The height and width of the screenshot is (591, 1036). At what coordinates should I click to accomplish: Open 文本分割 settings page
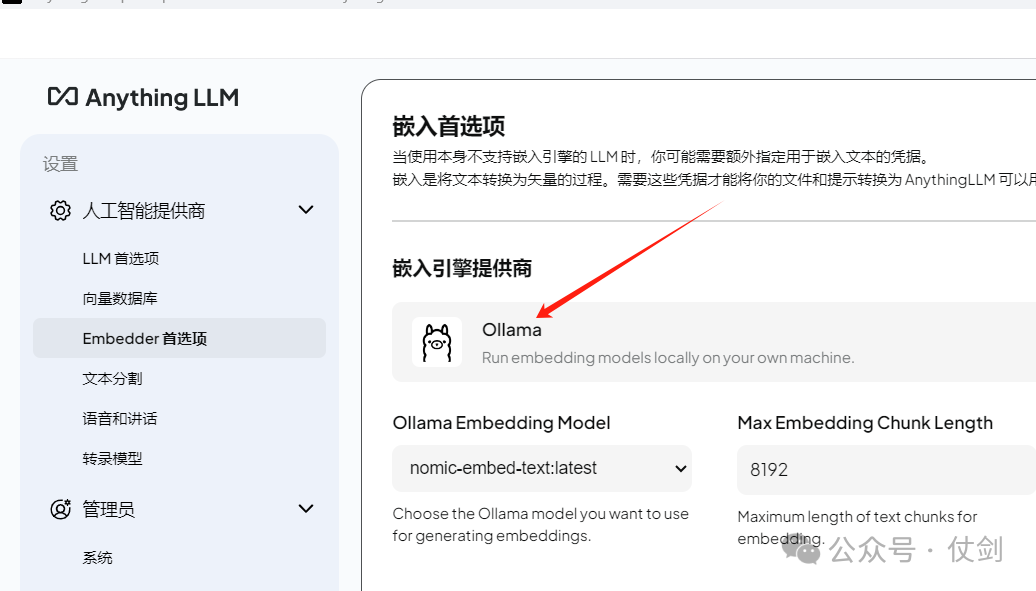point(112,379)
